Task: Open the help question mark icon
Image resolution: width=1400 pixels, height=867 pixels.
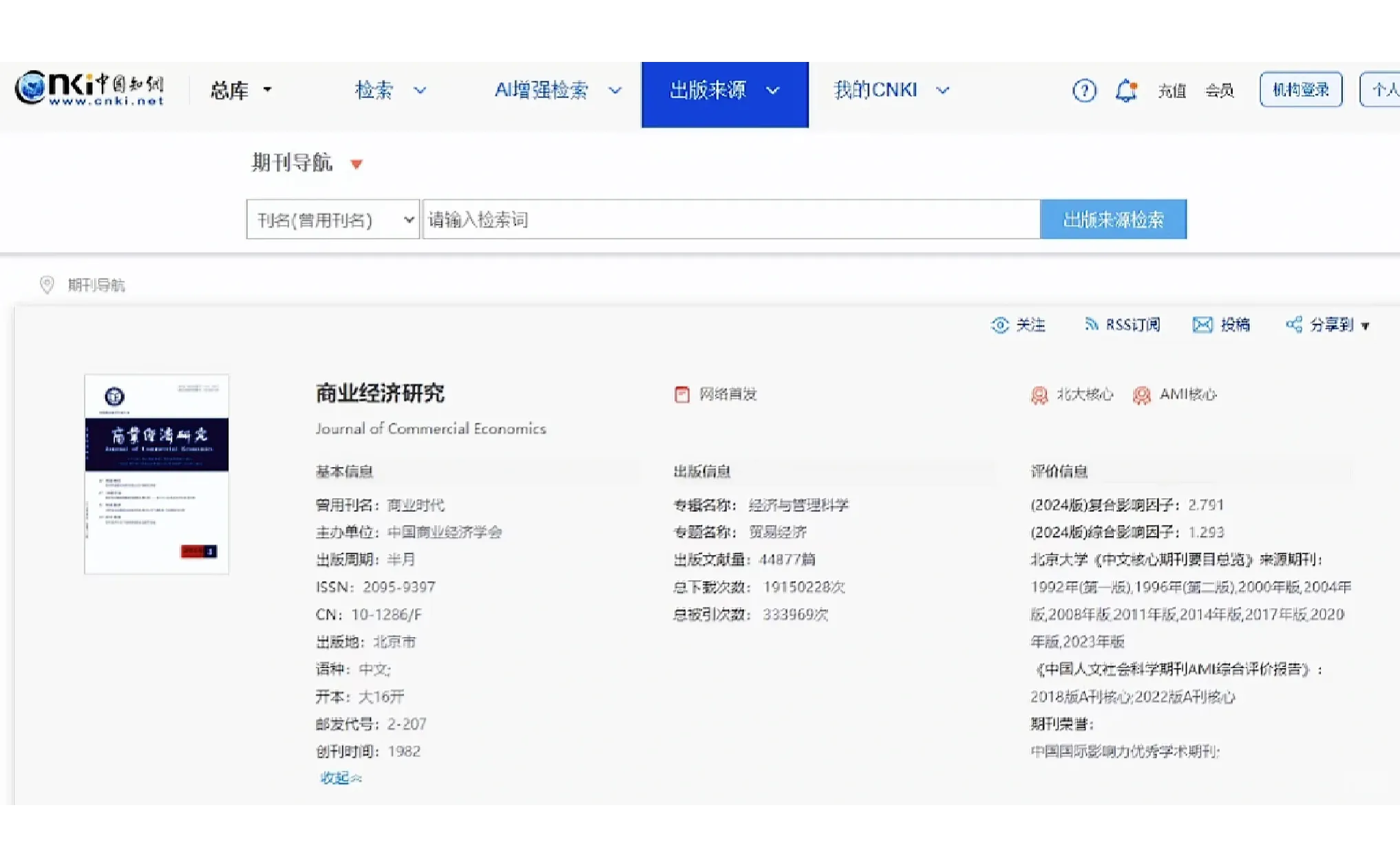Action: point(1084,90)
